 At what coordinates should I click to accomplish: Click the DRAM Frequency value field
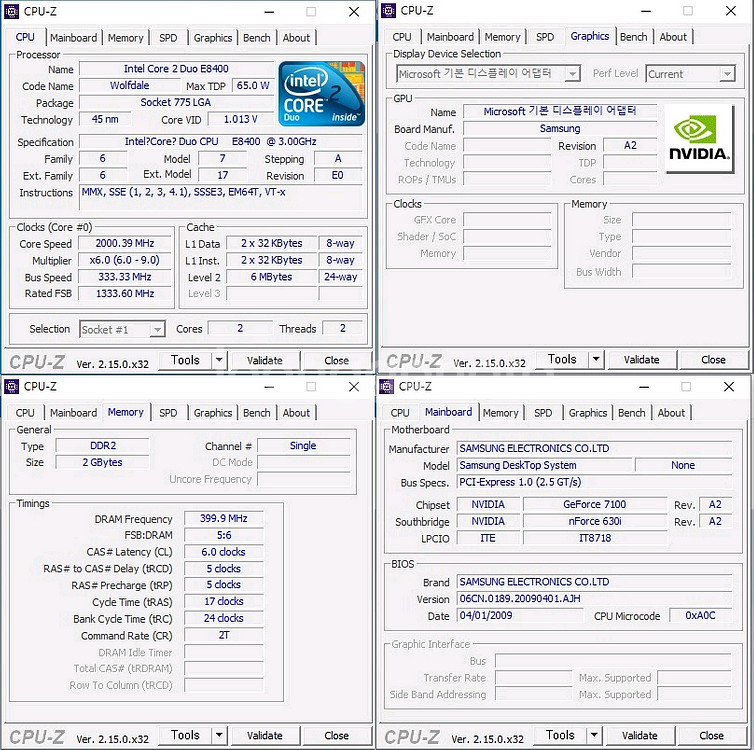pyautogui.click(x=223, y=519)
